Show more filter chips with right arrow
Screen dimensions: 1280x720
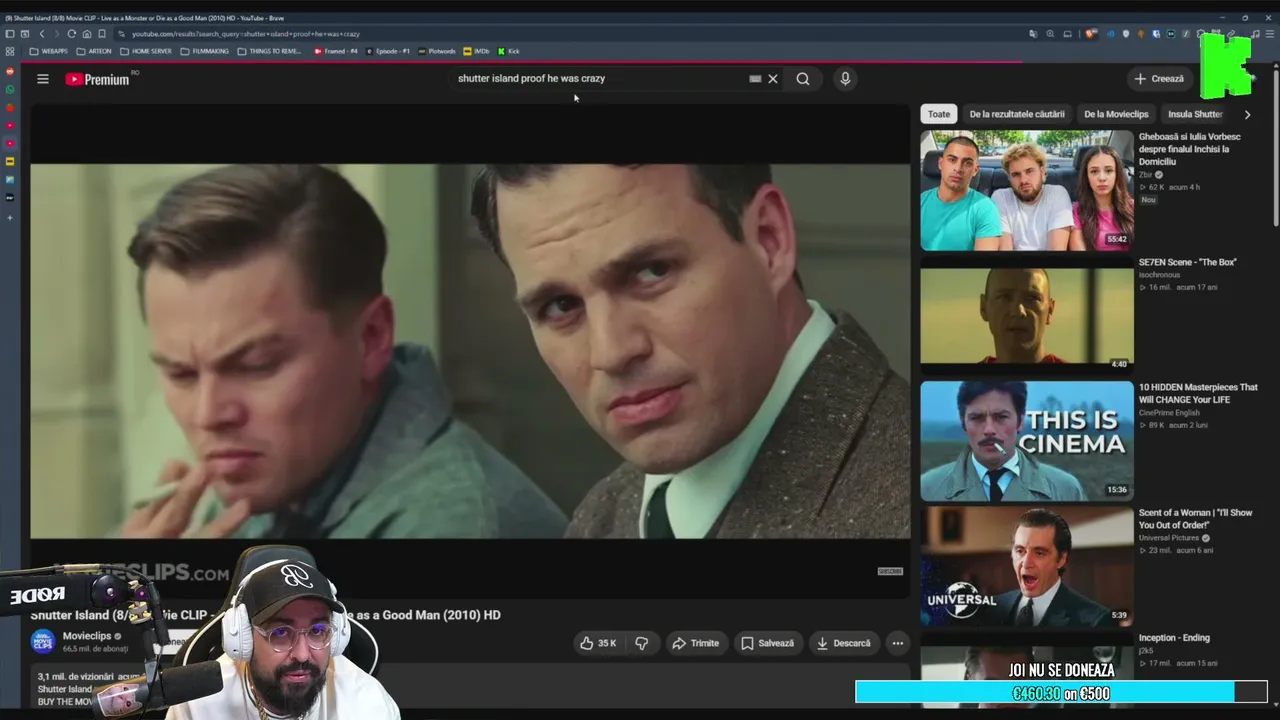coord(1247,114)
